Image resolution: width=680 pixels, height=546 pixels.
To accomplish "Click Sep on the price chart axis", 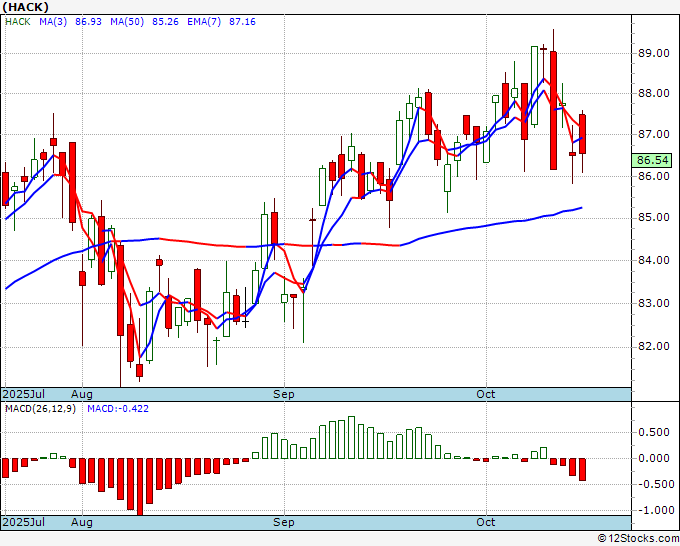I will coord(284,394).
